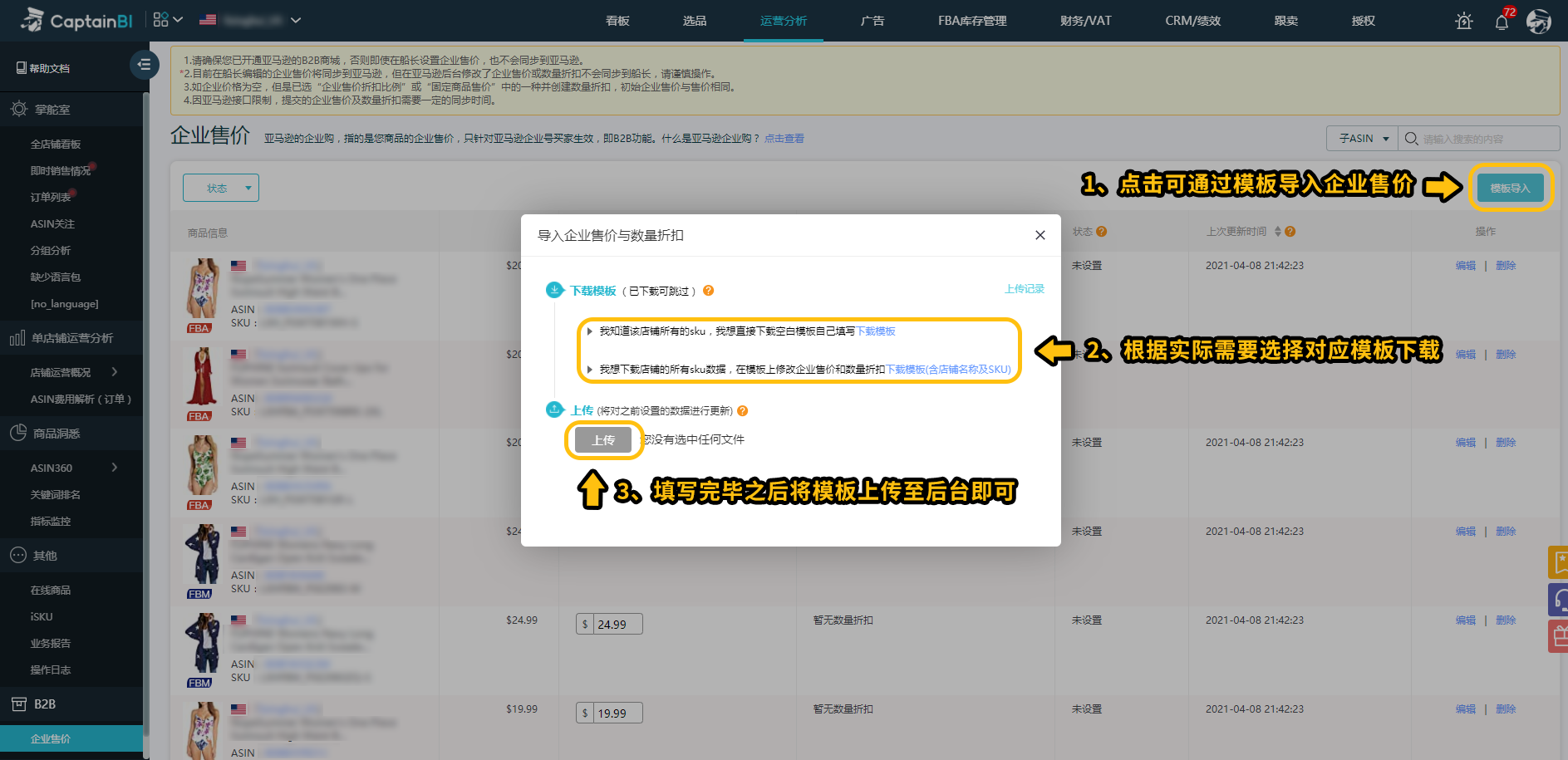This screenshot has height=760, width=1568.
Task: Open 即时销售情况 in the sidebar
Action: coord(61,171)
